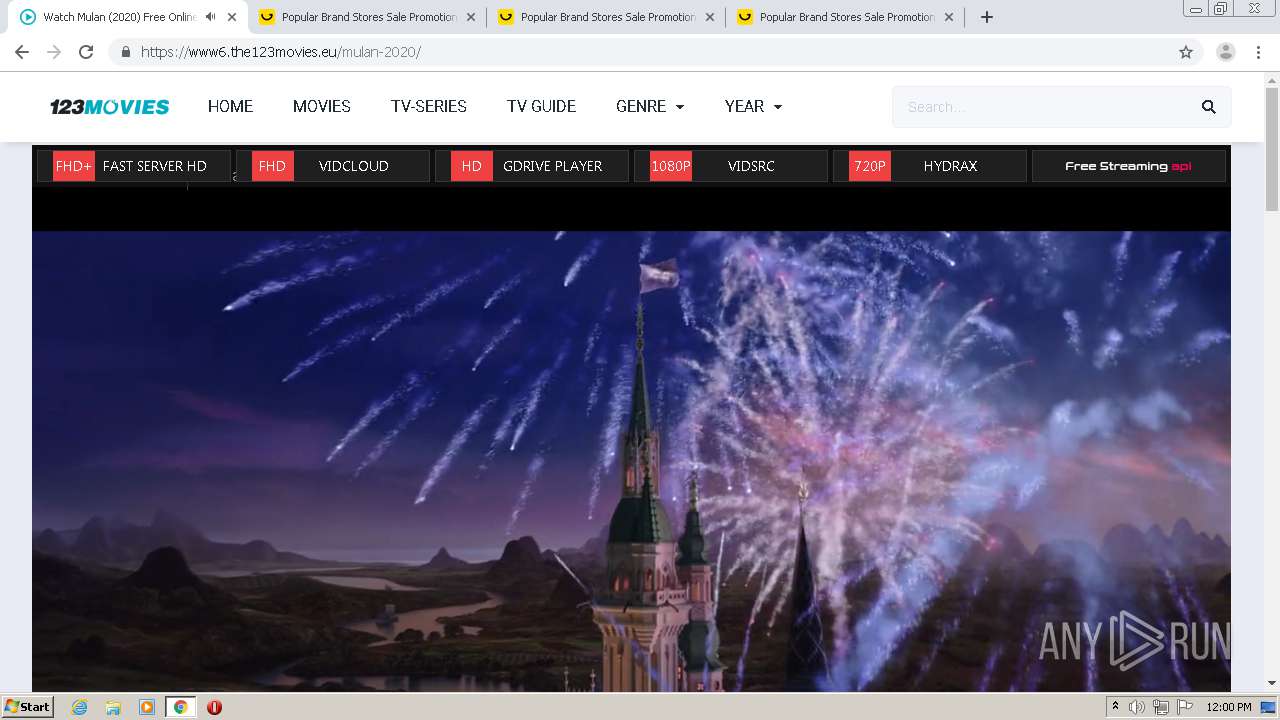Click the browser forward arrow

pos(54,52)
